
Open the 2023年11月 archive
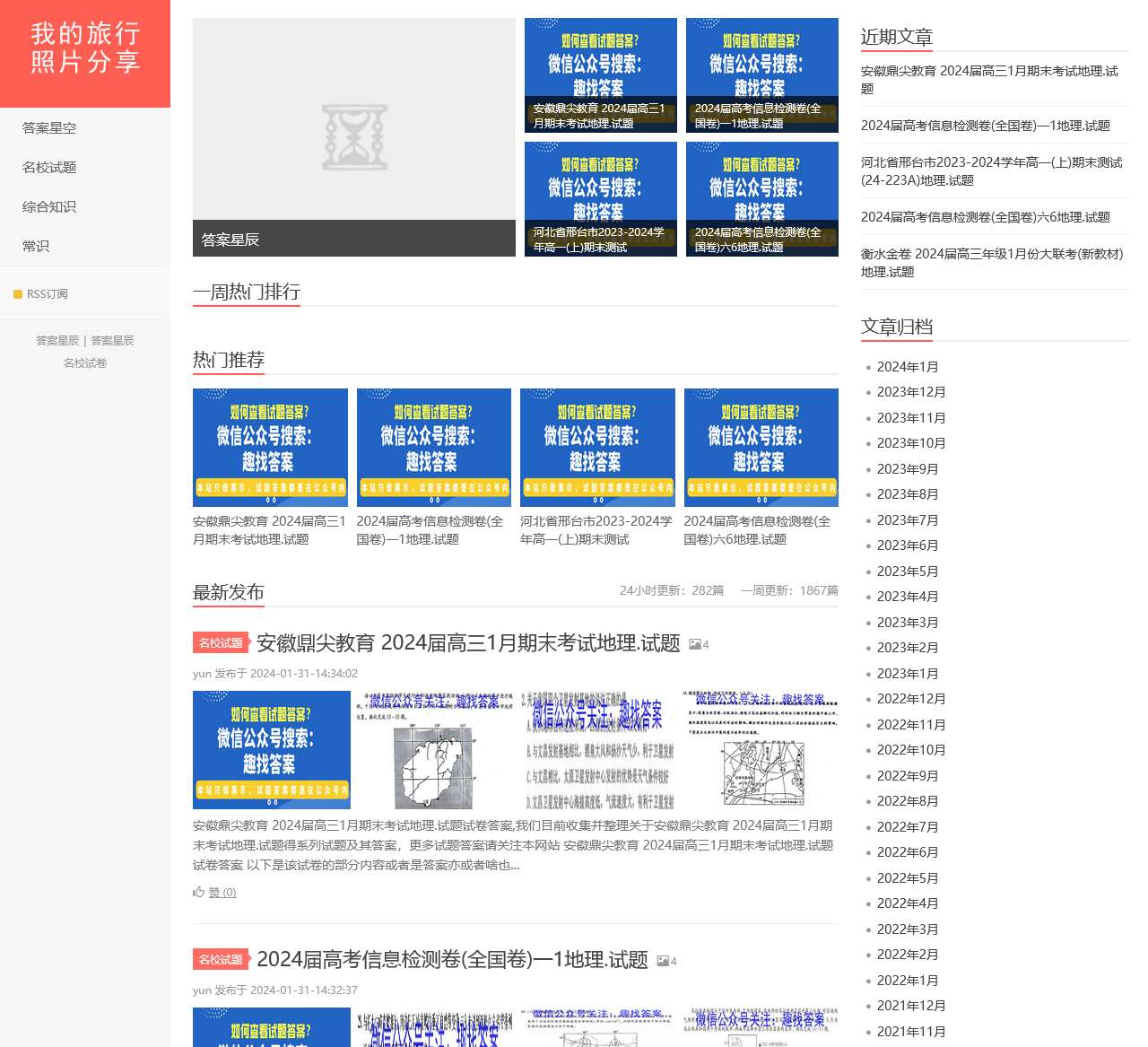click(x=911, y=418)
